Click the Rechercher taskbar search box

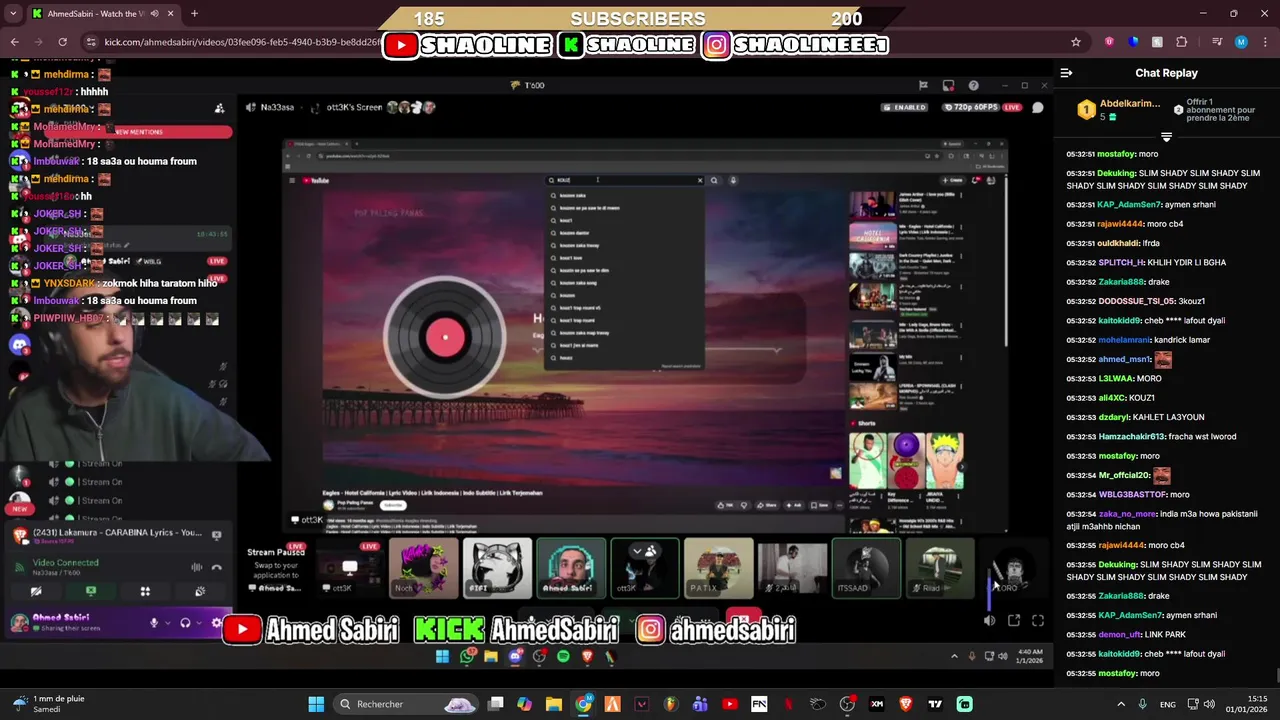pos(405,704)
